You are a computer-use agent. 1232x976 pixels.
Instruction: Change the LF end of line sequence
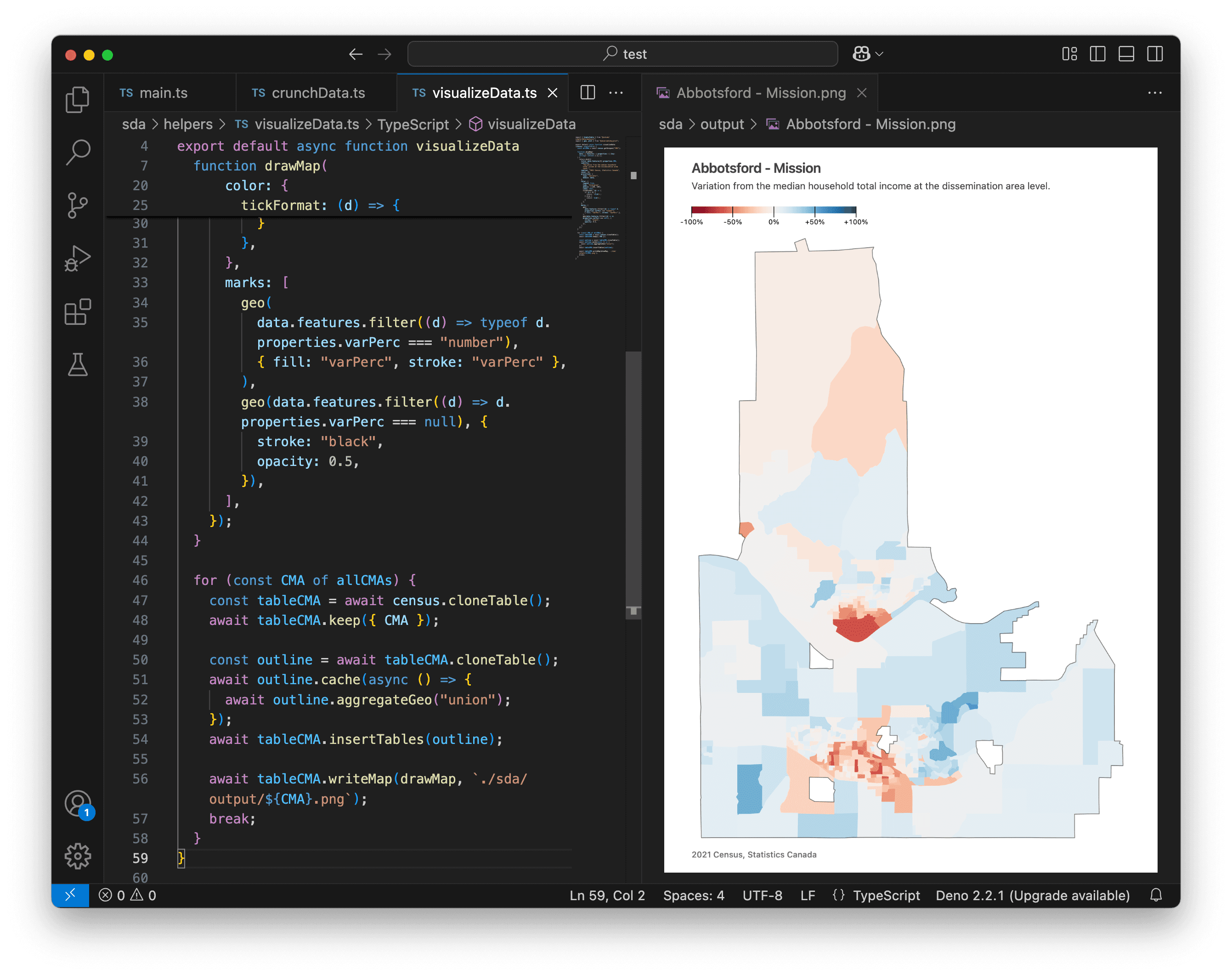[807, 895]
